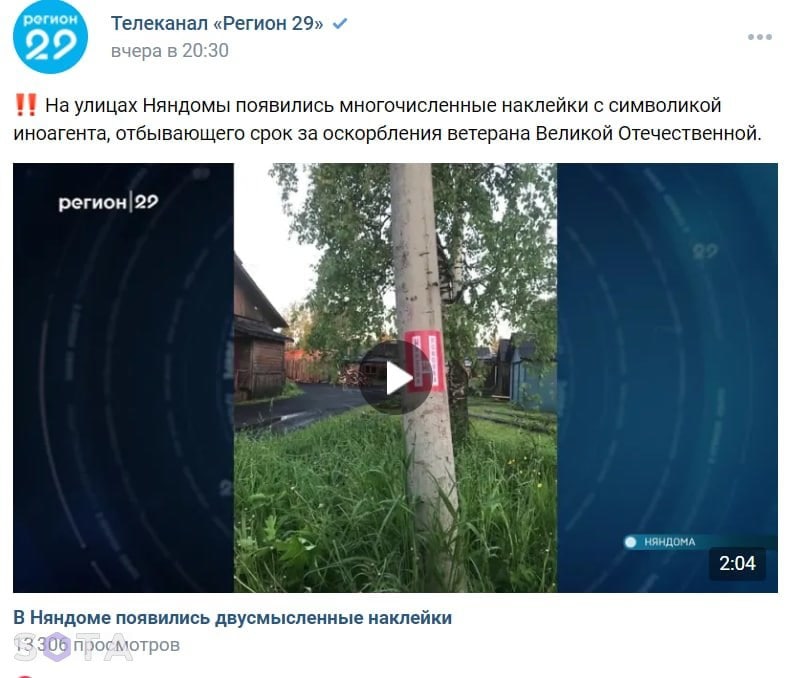This screenshot has width=796, height=678.
Task: Play the video with the center play button
Action: click(x=396, y=378)
